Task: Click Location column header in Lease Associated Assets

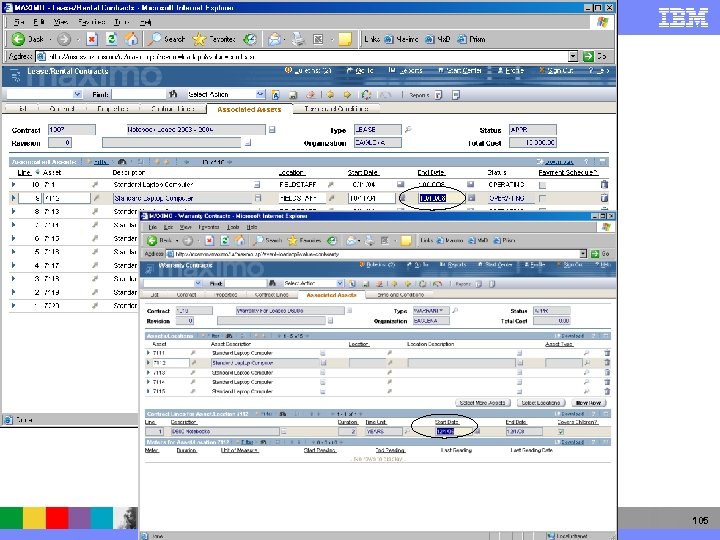Action: [291, 173]
